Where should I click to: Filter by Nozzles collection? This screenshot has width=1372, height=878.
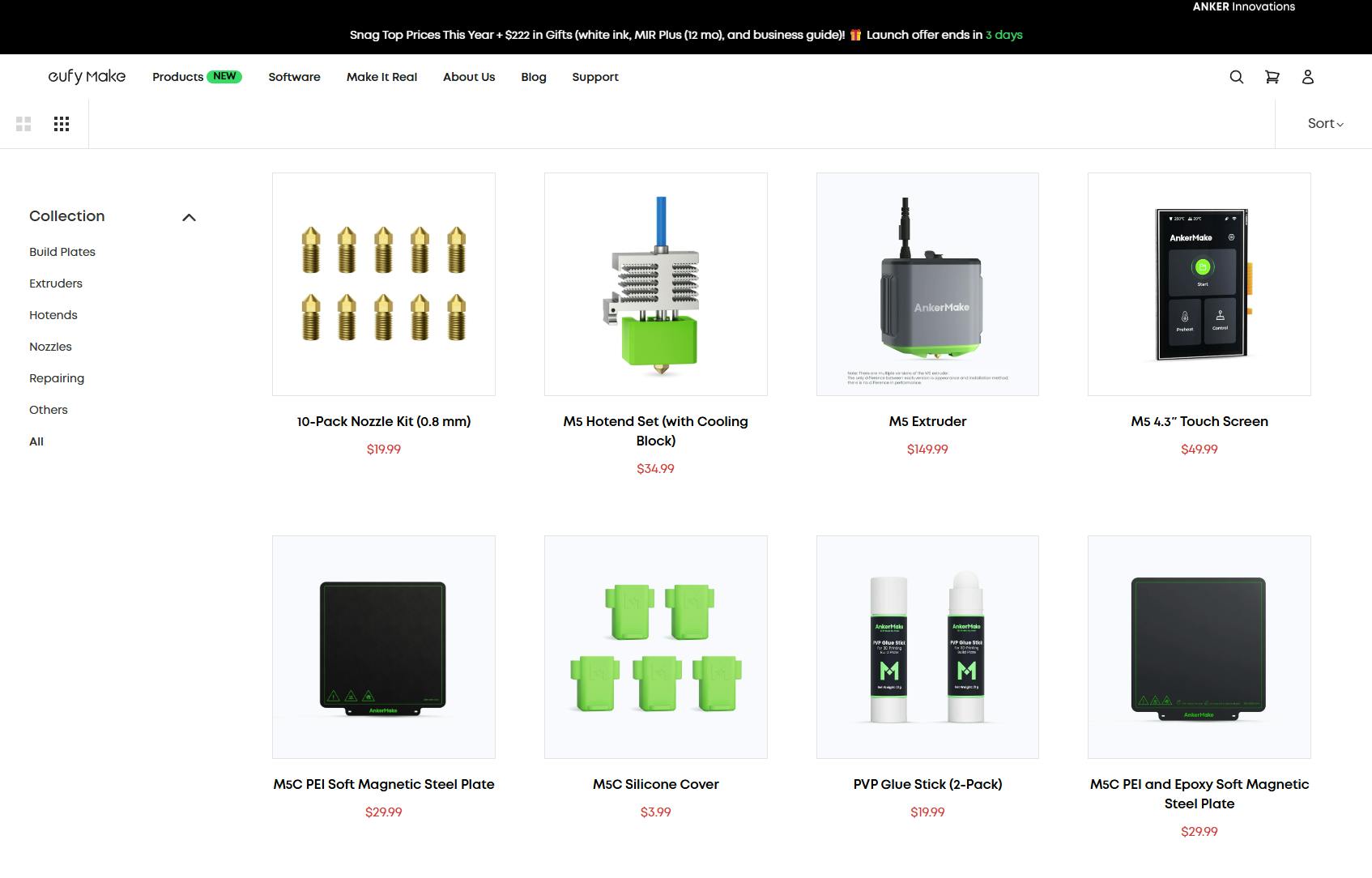coord(50,347)
